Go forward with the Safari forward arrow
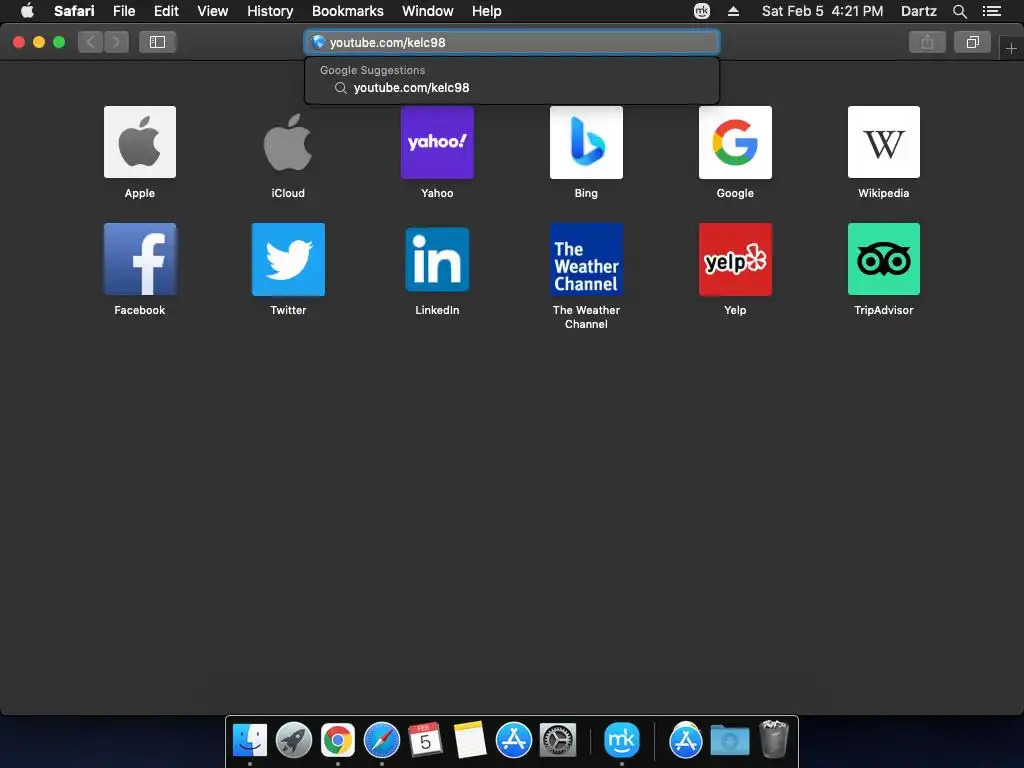Image resolution: width=1024 pixels, height=768 pixels. [116, 42]
